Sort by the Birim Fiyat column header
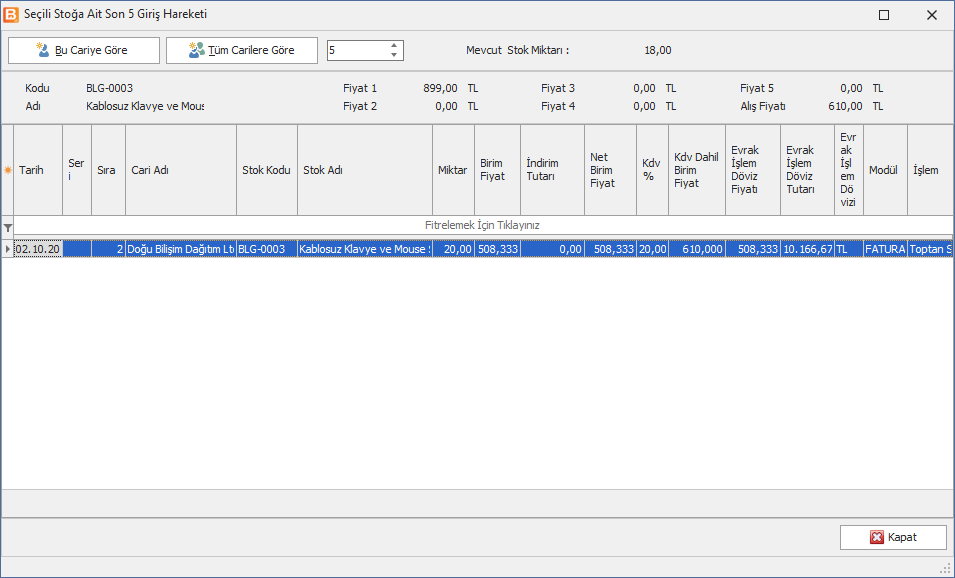The height and width of the screenshot is (578, 955). click(x=498, y=170)
